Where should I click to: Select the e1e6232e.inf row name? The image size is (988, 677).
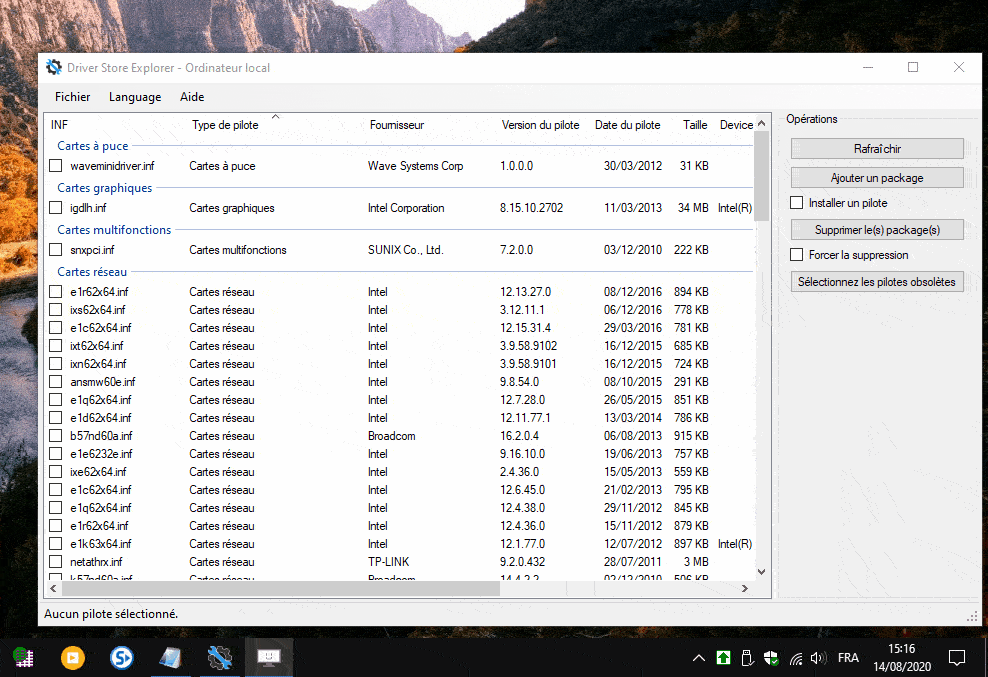pyautogui.click(x=101, y=454)
